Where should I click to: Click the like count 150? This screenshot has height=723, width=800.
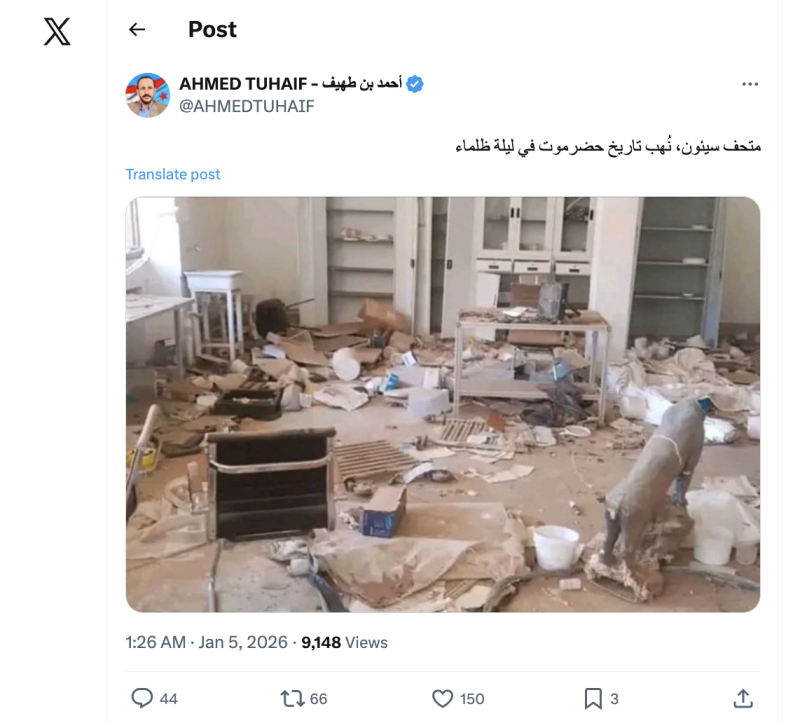[x=472, y=699]
